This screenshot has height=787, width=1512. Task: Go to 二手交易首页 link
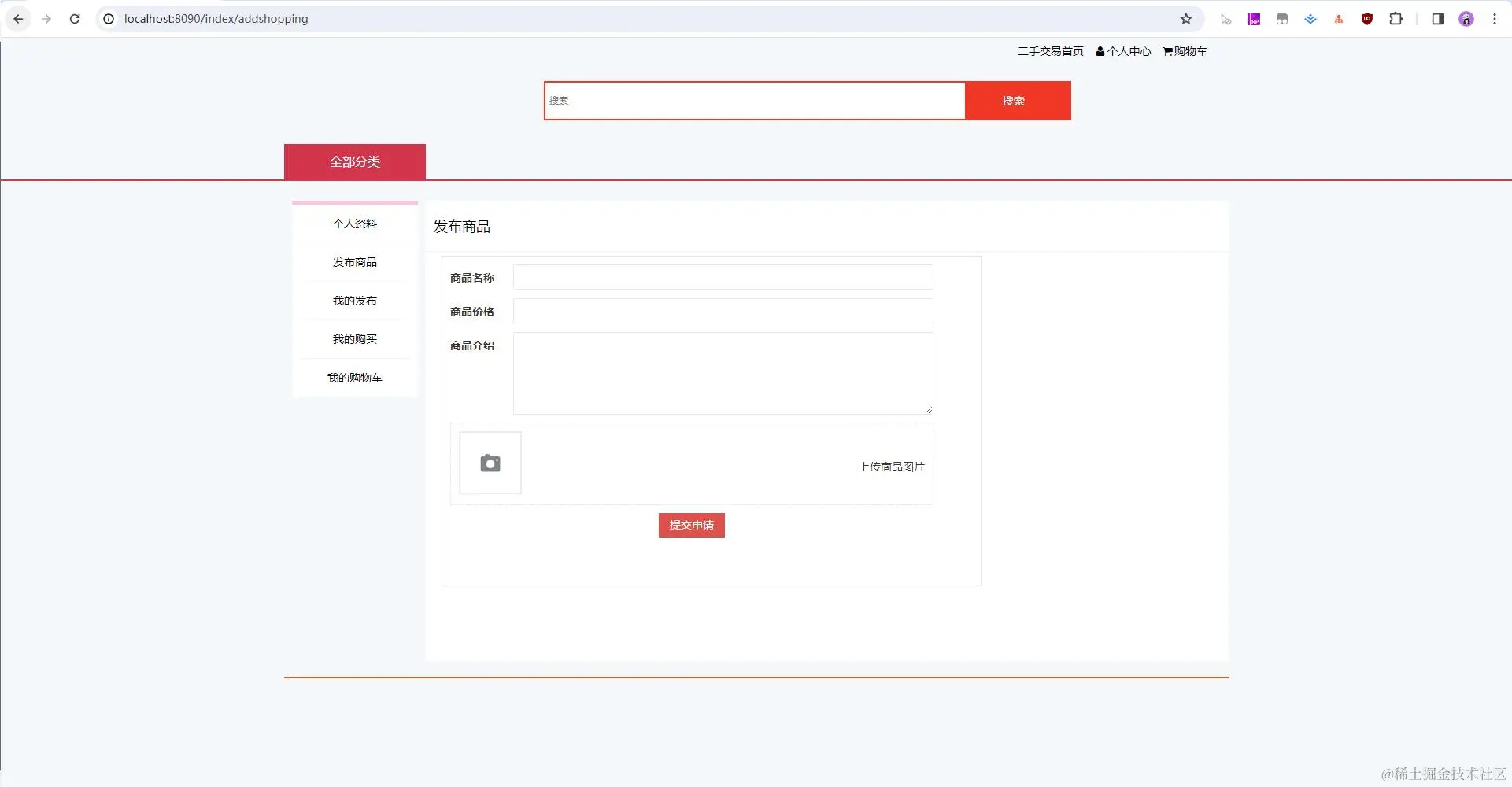[1050, 51]
